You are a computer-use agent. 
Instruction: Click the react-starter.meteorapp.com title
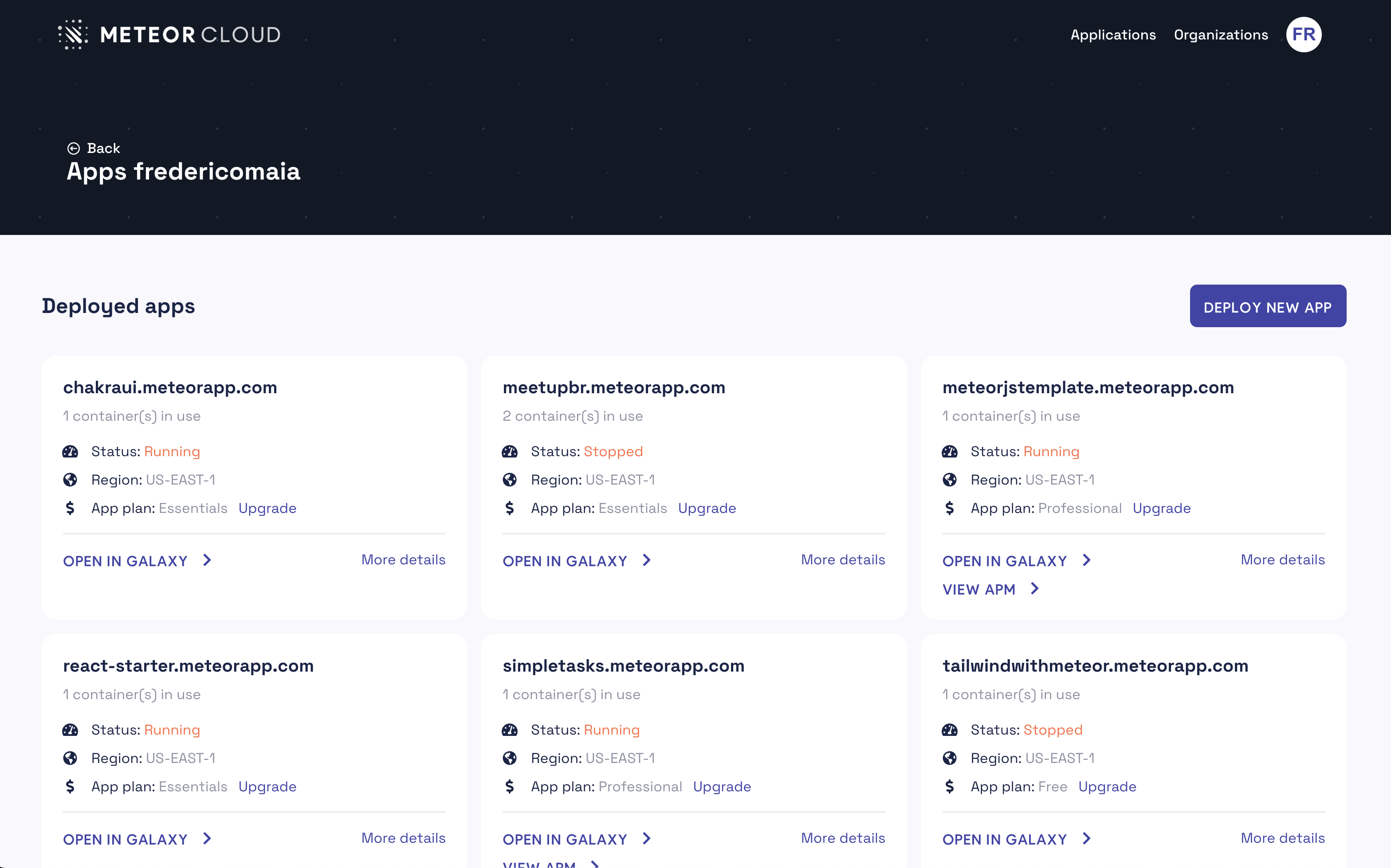coord(189,666)
